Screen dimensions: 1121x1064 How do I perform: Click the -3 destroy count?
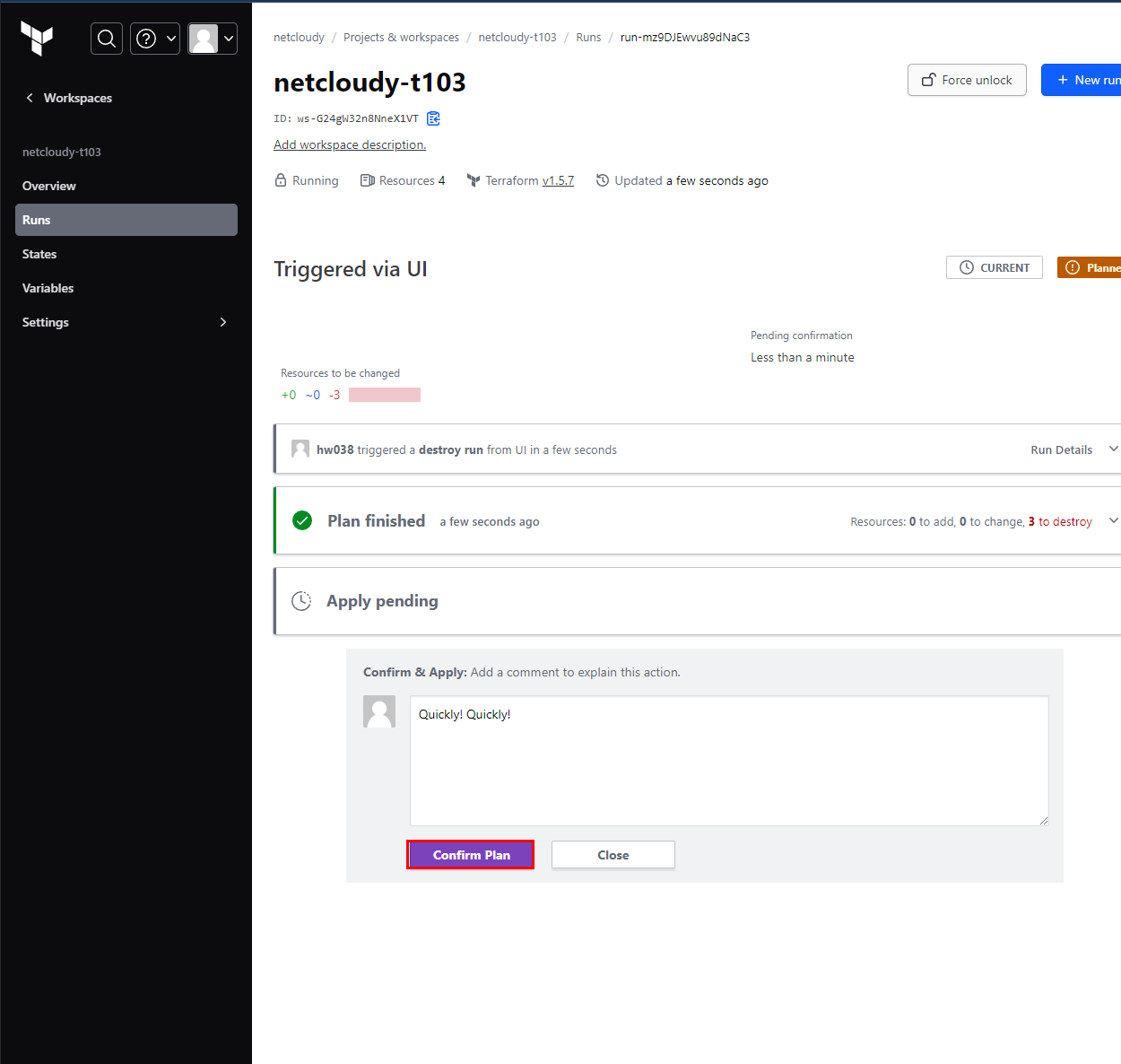[335, 395]
